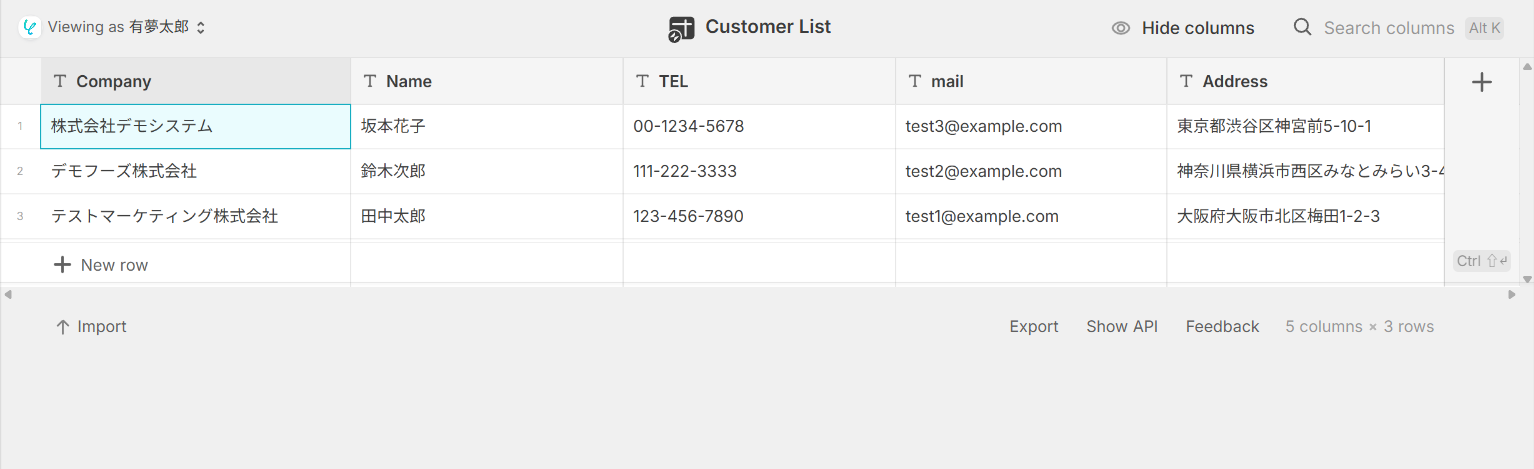This screenshot has height=469, width=1534.
Task: Click the Customer List table icon
Action: pos(682,29)
